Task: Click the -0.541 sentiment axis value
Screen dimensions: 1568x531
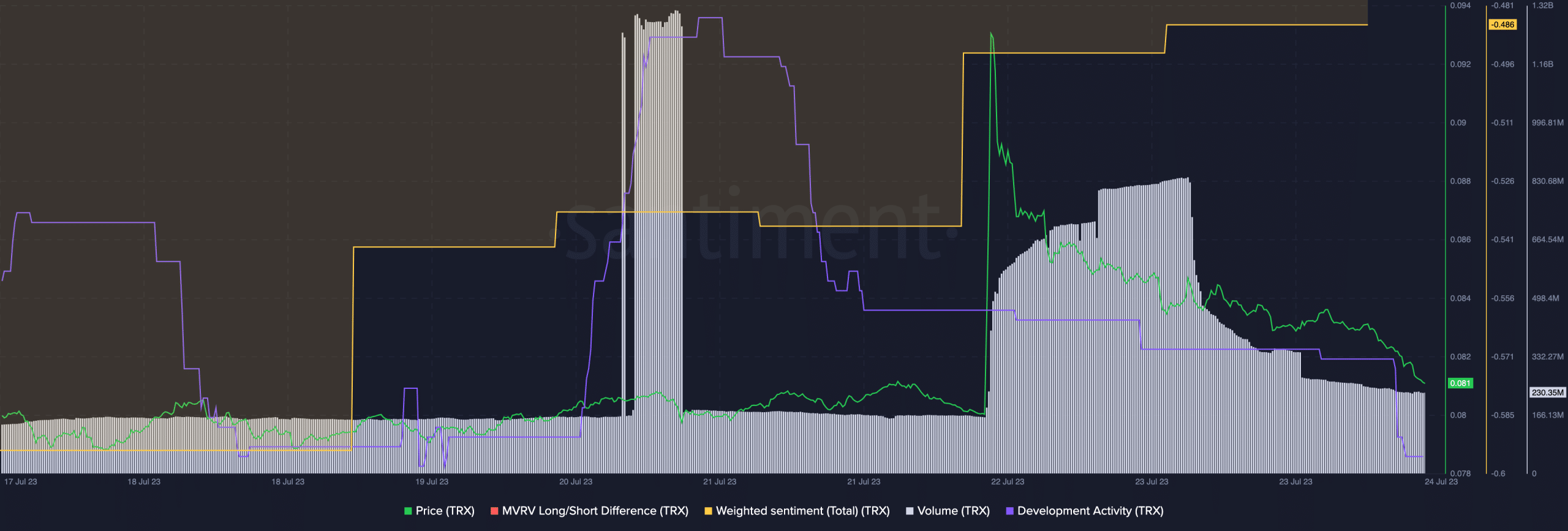Action: tap(1502, 239)
